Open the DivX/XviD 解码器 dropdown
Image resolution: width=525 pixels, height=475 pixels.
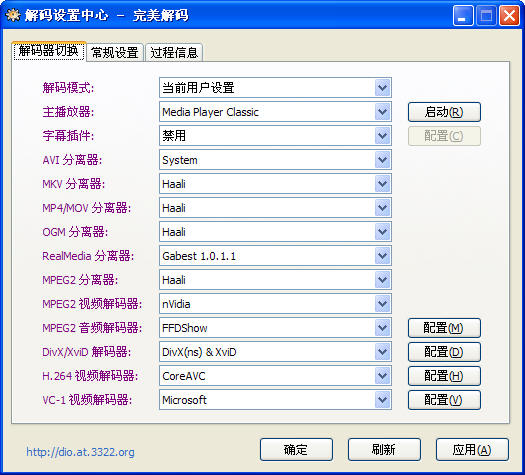(275, 352)
